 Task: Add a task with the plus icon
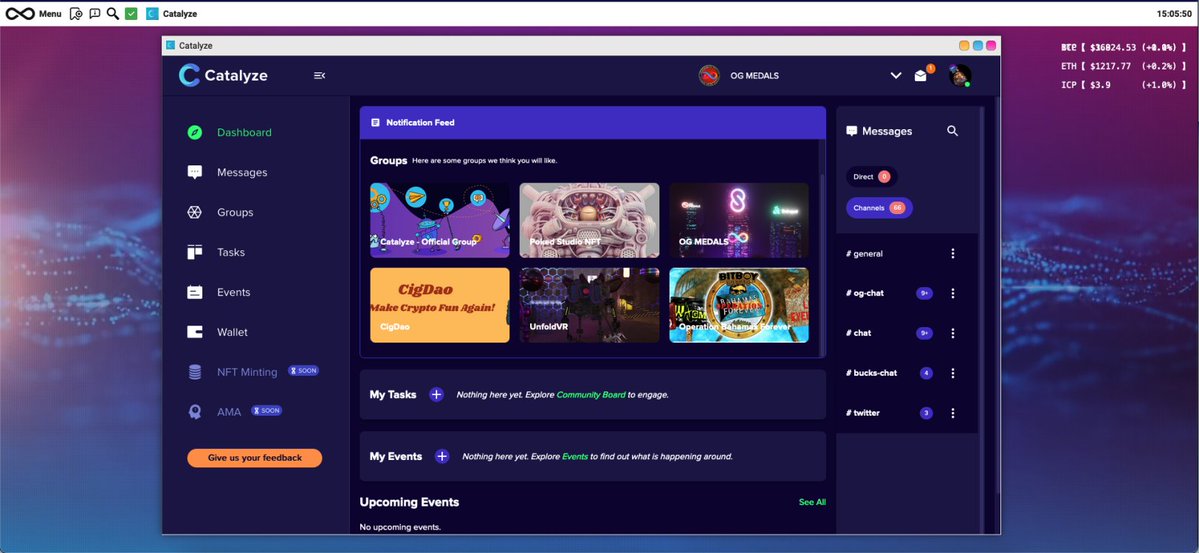click(436, 395)
